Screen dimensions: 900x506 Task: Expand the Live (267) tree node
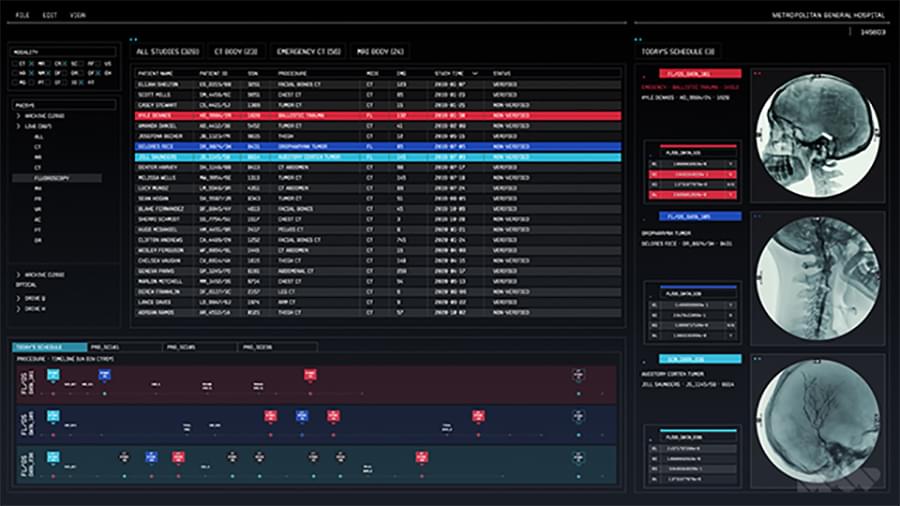(17, 127)
